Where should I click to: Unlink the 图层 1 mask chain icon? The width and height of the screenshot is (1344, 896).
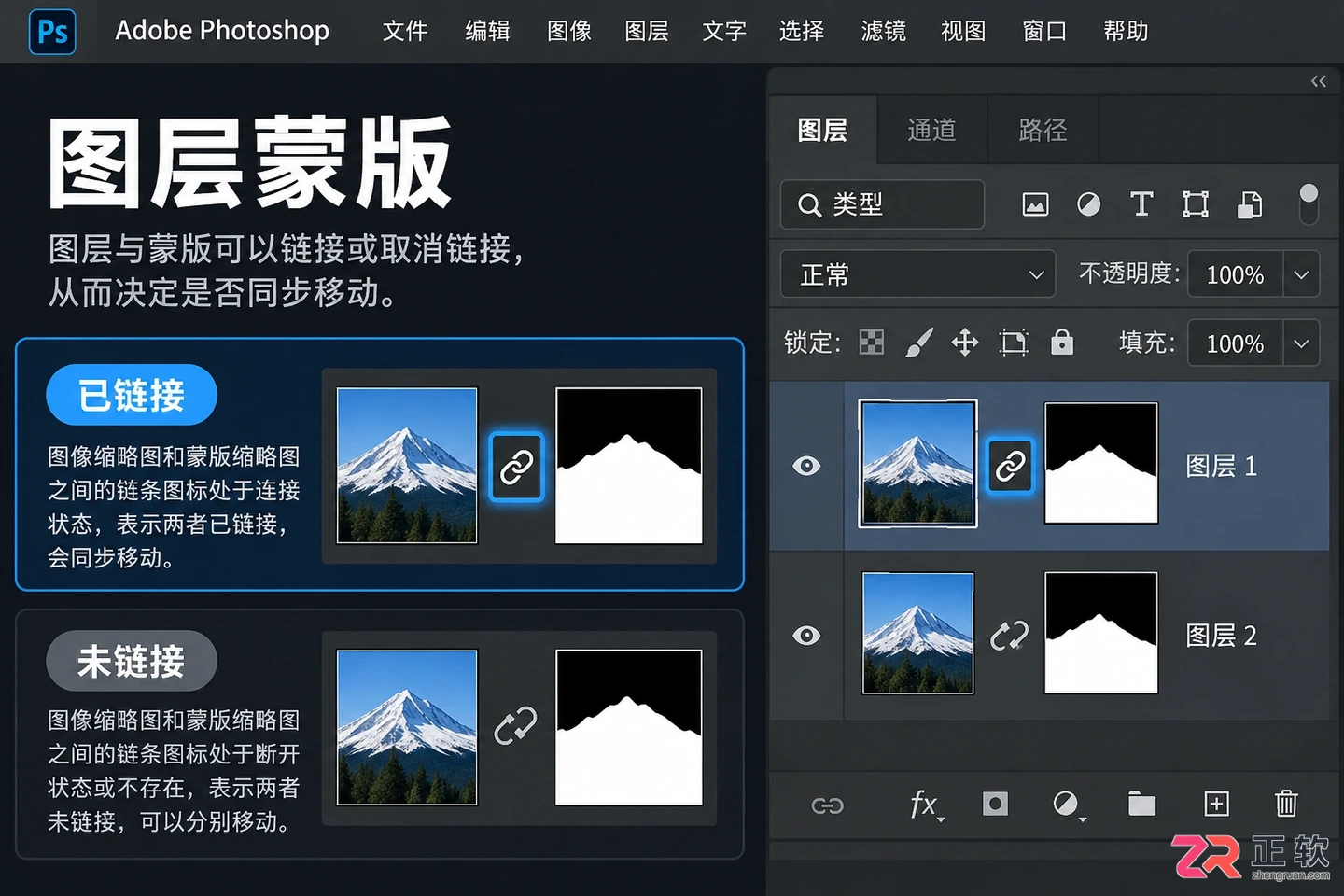(x=1010, y=465)
